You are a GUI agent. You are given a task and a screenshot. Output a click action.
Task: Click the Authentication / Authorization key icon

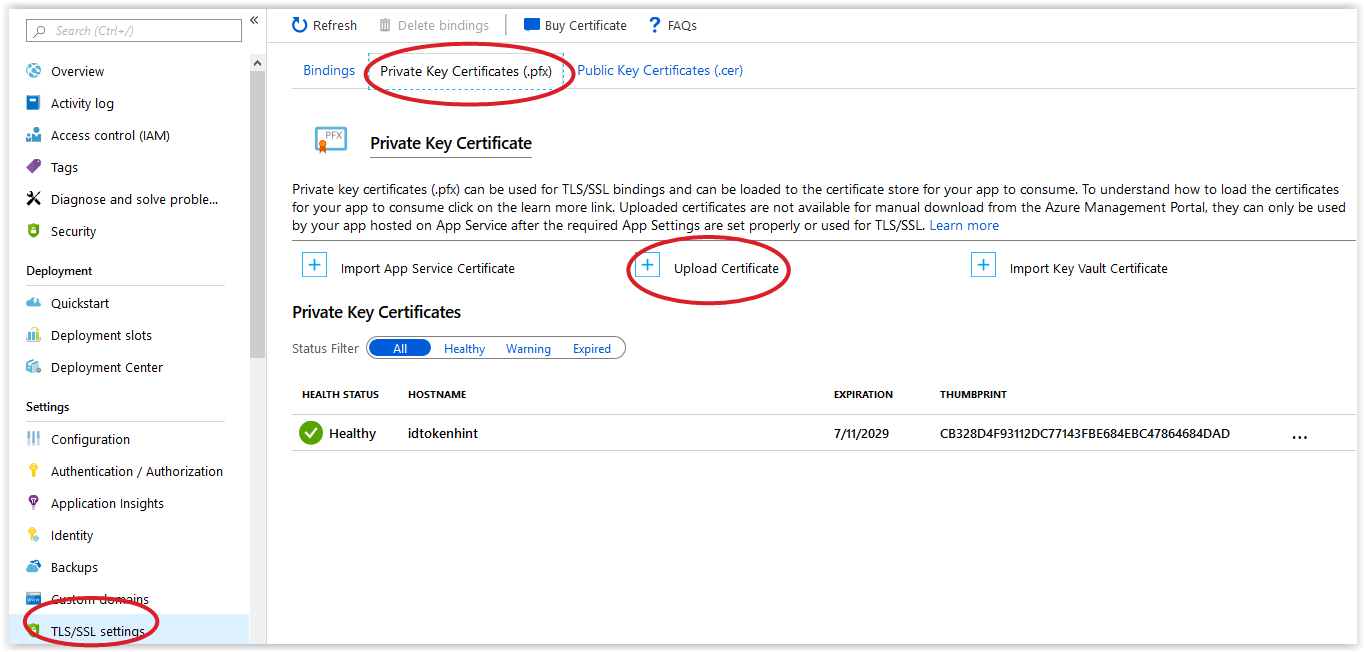tap(34, 471)
